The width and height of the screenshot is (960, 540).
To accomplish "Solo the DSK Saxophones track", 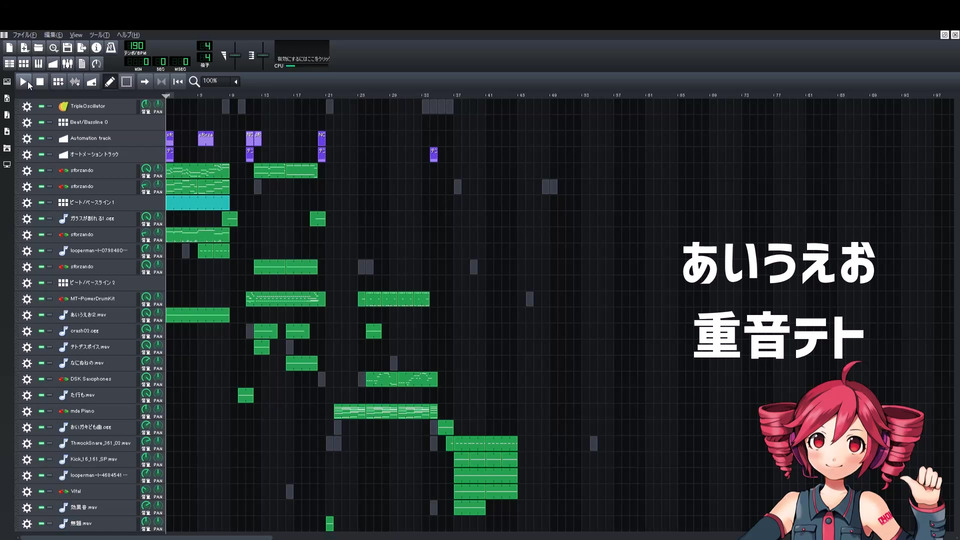I will (50, 379).
